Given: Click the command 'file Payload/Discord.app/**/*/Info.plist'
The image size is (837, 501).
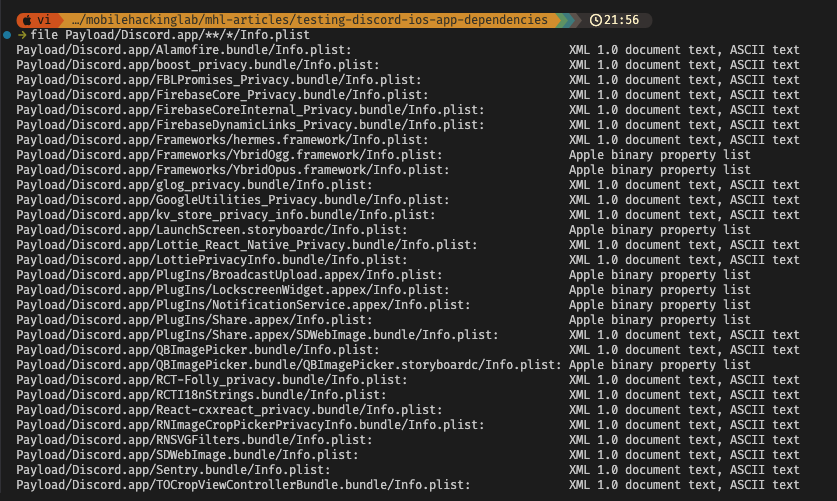Looking at the screenshot, I should (x=170, y=35).
